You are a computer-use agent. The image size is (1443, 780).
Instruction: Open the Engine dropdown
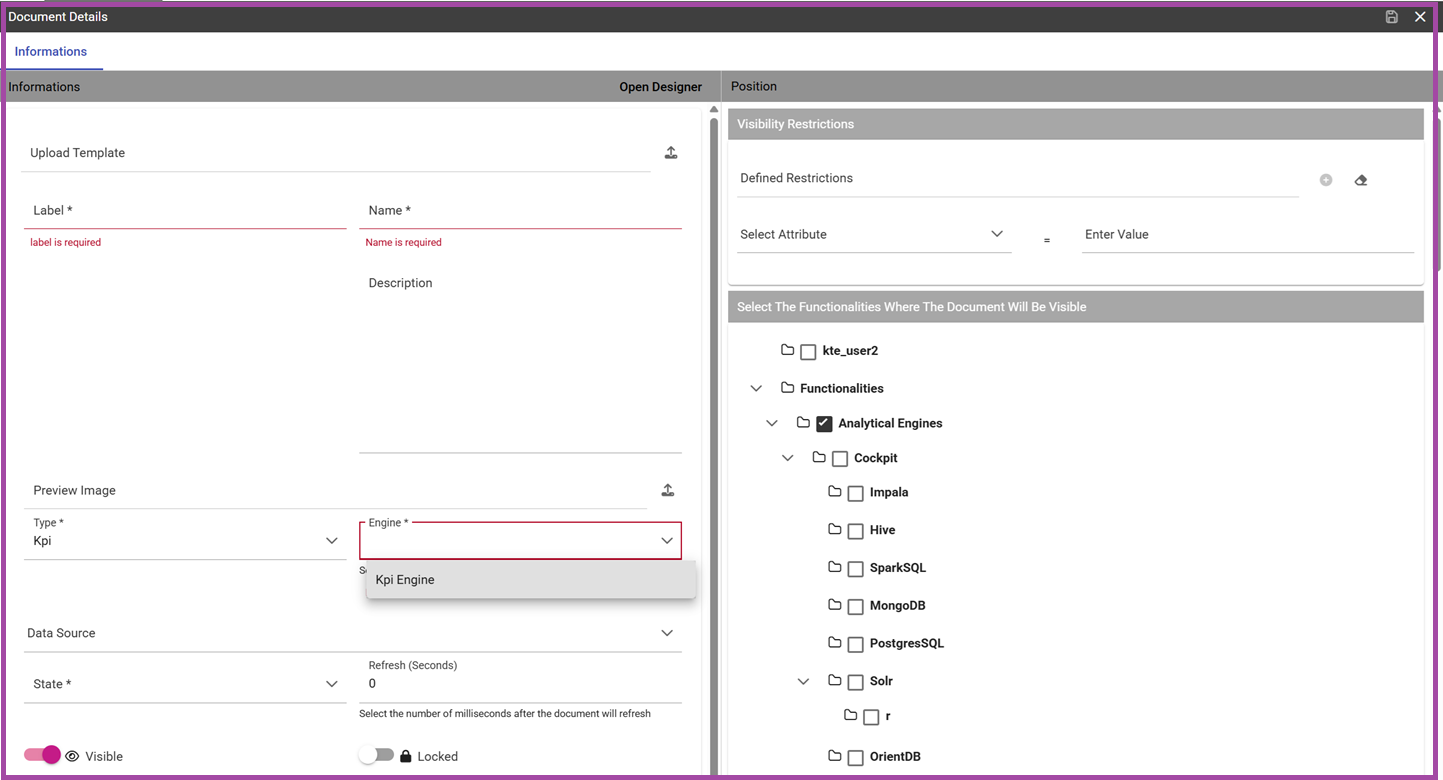pyautogui.click(x=520, y=540)
